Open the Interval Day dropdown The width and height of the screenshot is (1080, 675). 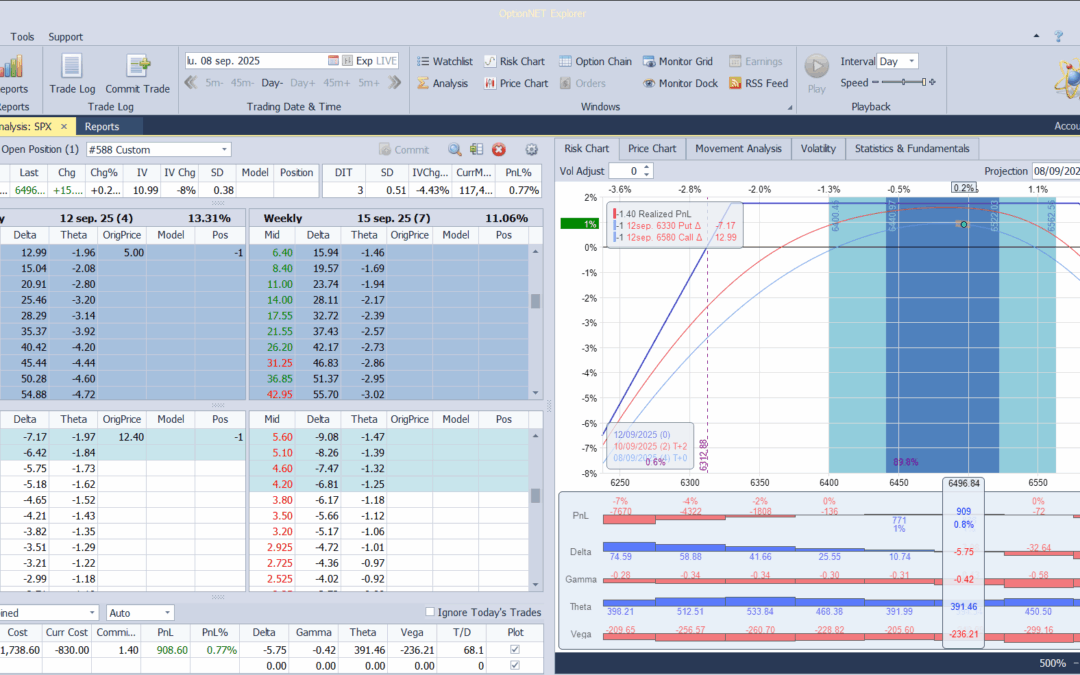pos(911,61)
